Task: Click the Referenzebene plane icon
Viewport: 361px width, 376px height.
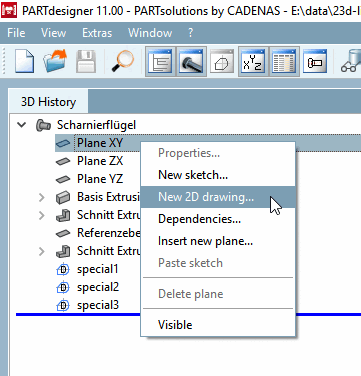Action: coord(63,233)
